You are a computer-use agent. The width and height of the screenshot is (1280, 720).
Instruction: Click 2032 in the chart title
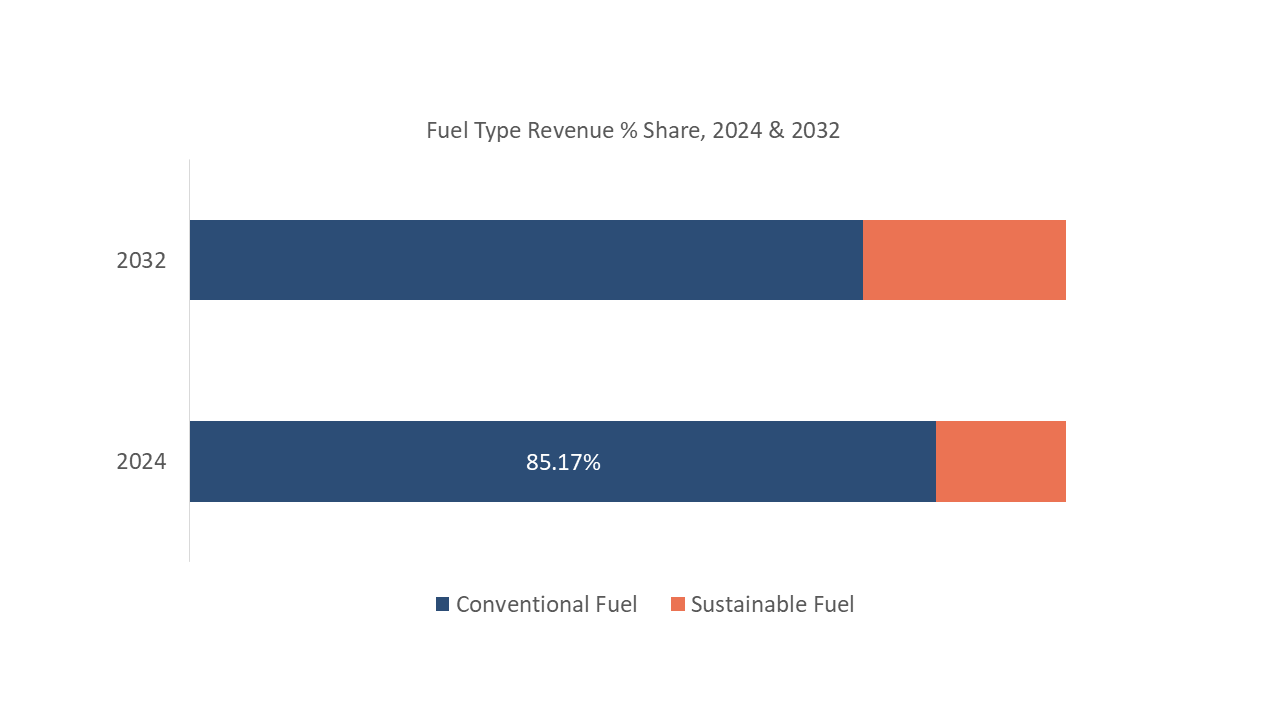[815, 130]
